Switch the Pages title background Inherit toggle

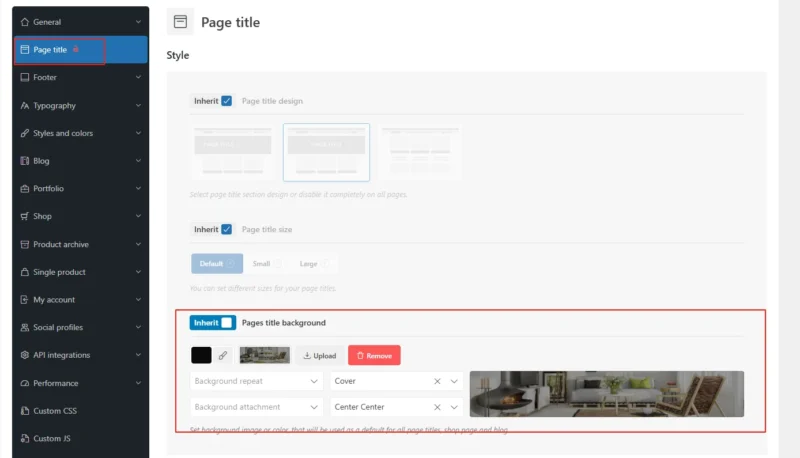point(227,323)
